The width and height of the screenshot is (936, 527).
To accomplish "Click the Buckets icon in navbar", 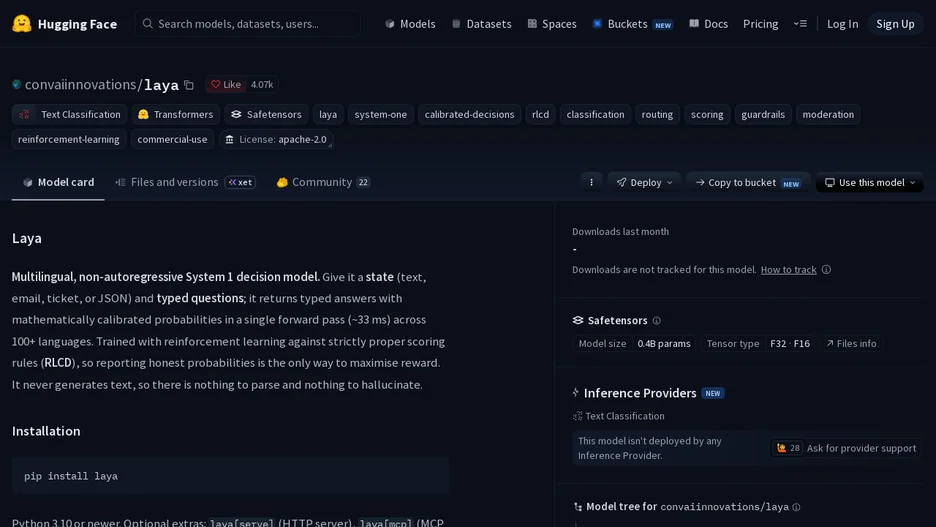I will pyautogui.click(x=597, y=24).
